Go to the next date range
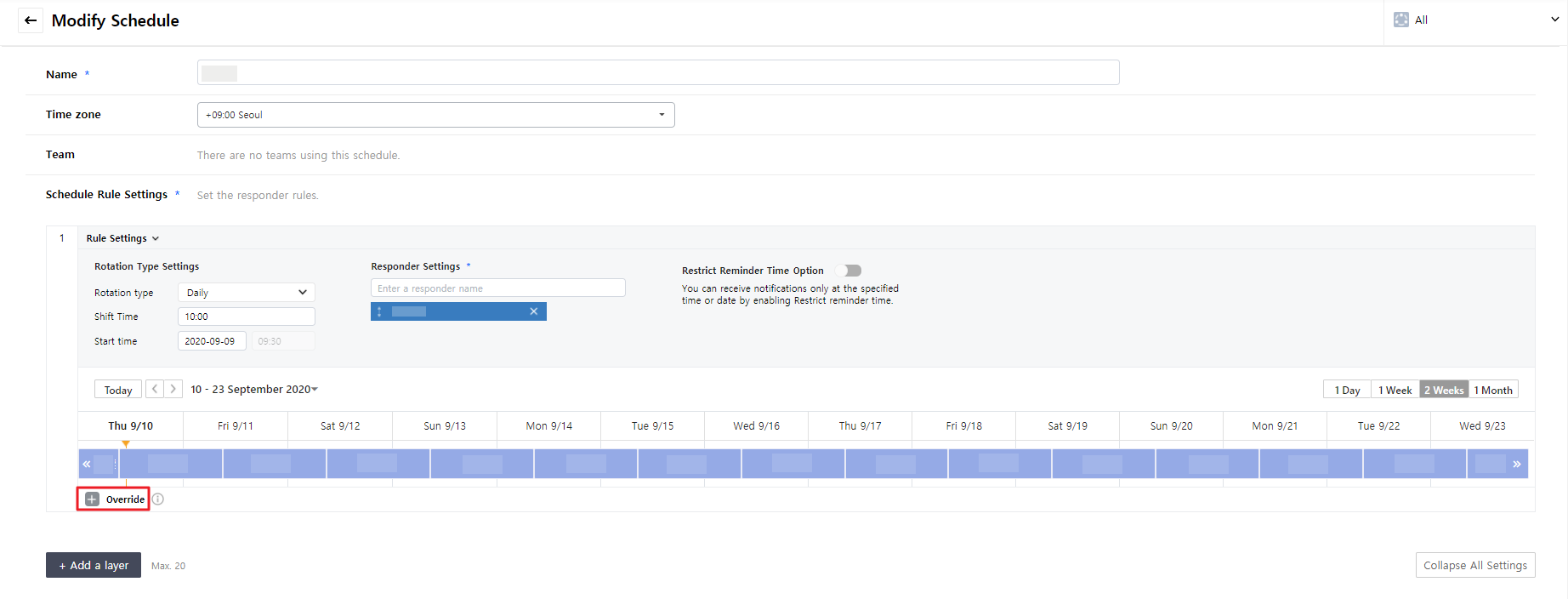This screenshot has height=599, width=1568. (173, 389)
